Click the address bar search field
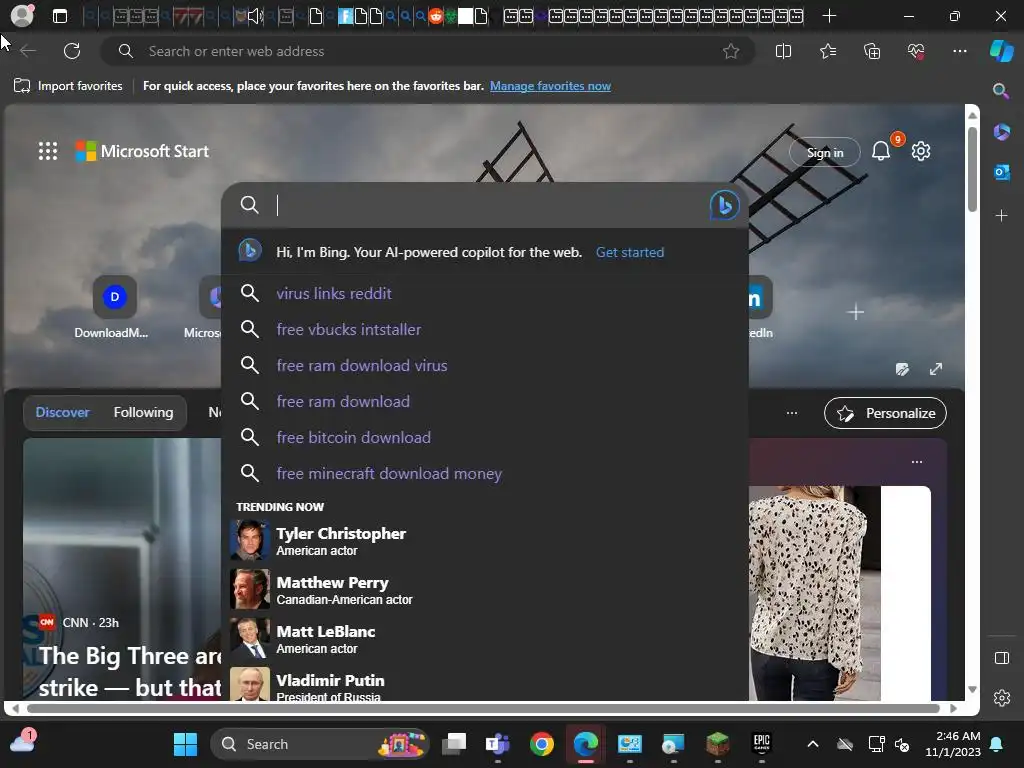1024x768 pixels. pyautogui.click(x=428, y=51)
